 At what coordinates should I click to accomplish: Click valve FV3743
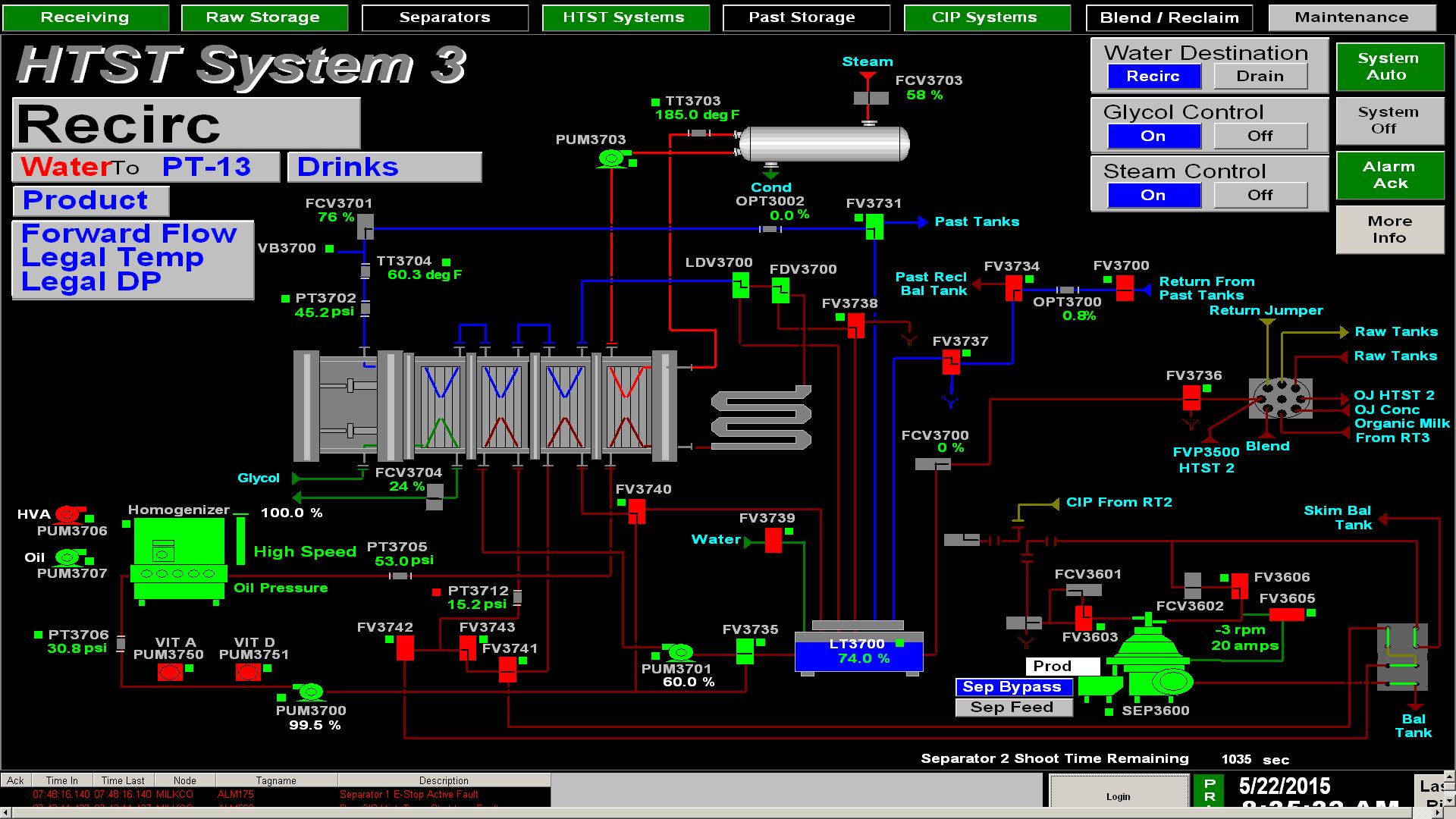468,648
